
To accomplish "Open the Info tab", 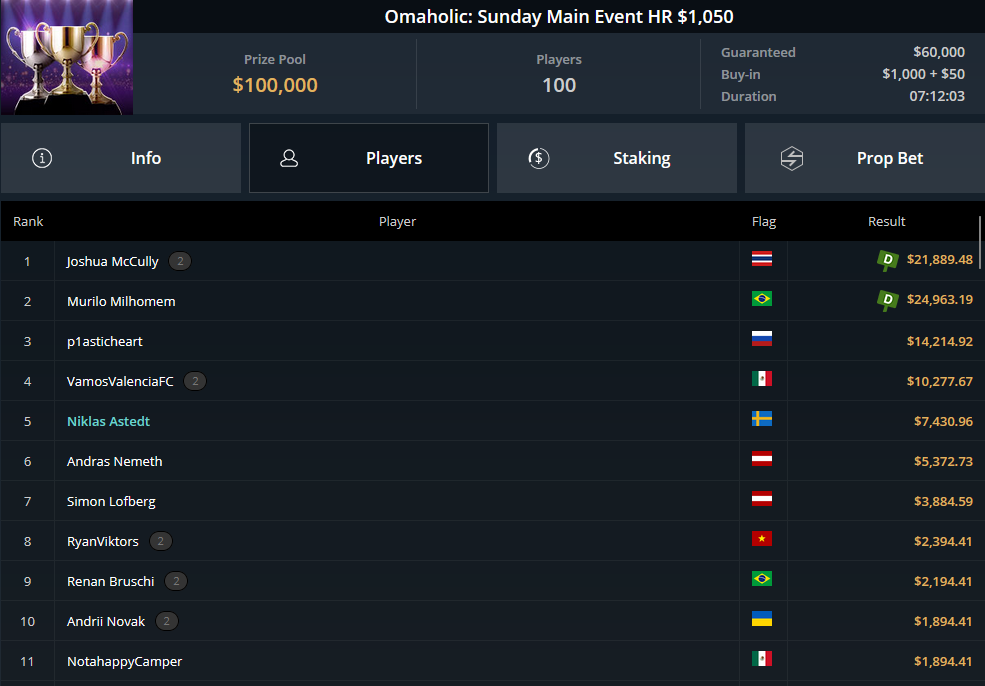I will click(121, 158).
